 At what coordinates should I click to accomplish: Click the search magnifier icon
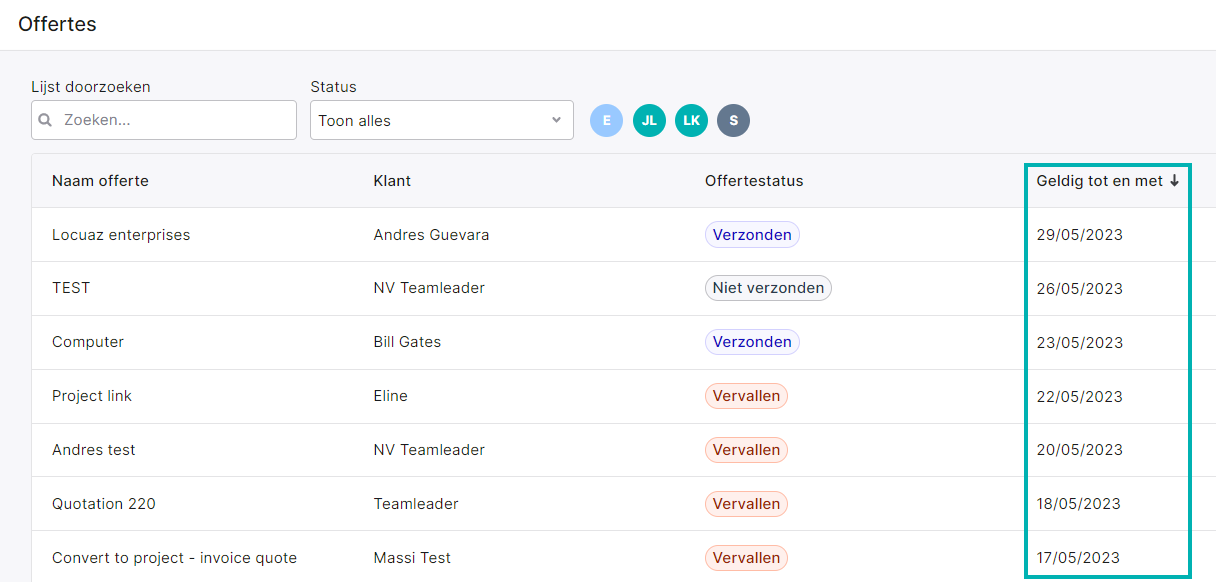45,120
